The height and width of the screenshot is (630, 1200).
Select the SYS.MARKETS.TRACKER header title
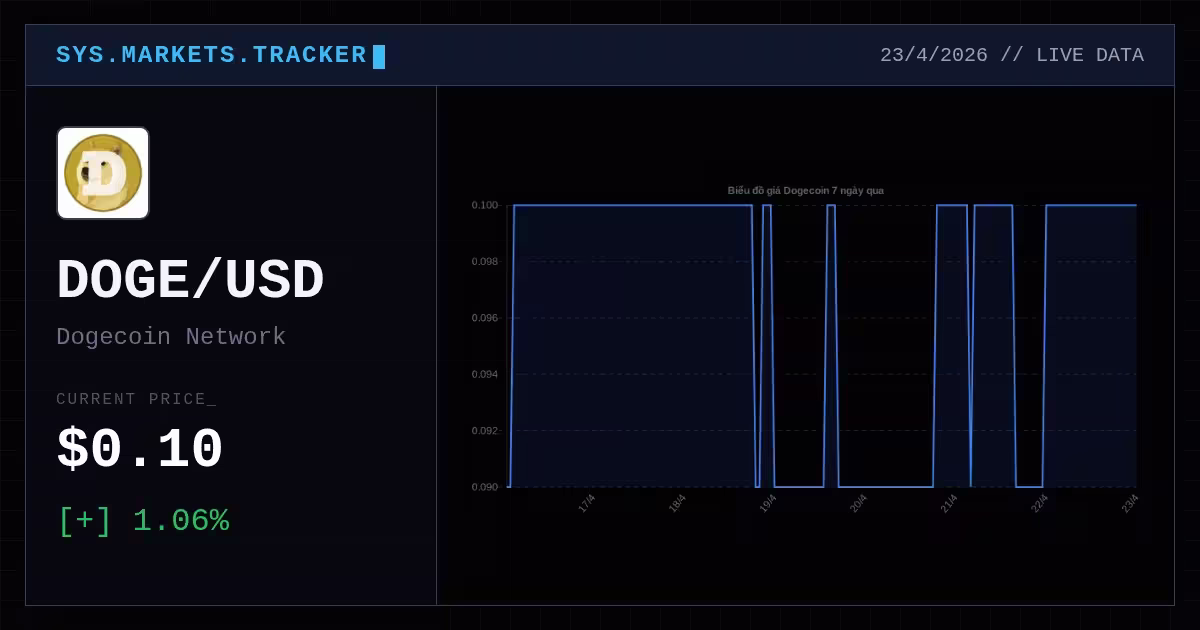[211, 55]
